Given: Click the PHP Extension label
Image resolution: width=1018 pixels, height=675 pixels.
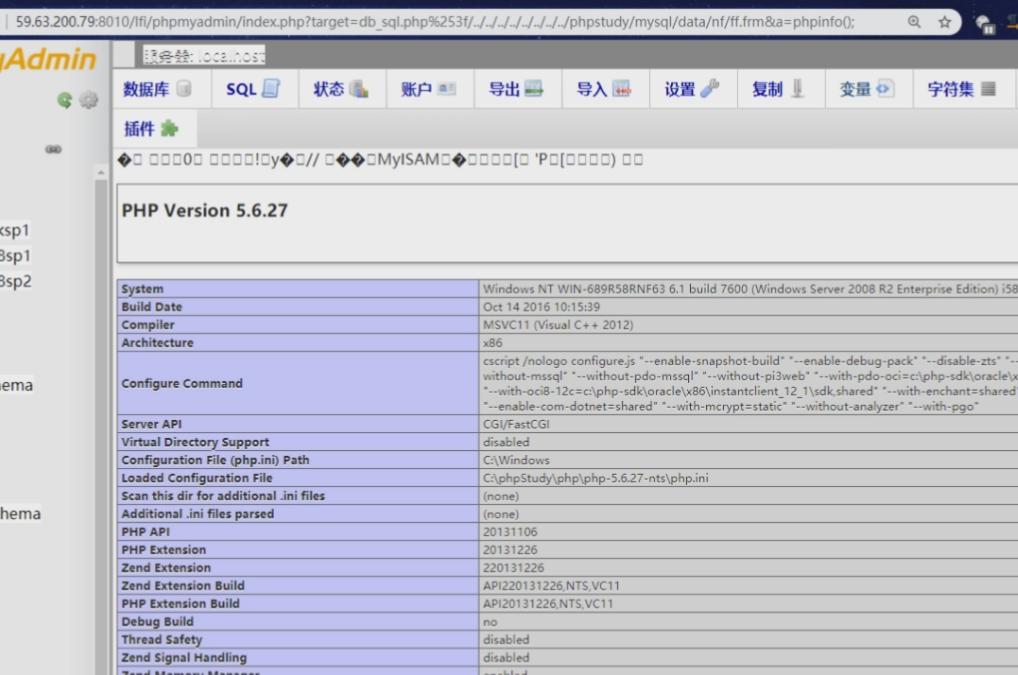Looking at the screenshot, I should (164, 550).
